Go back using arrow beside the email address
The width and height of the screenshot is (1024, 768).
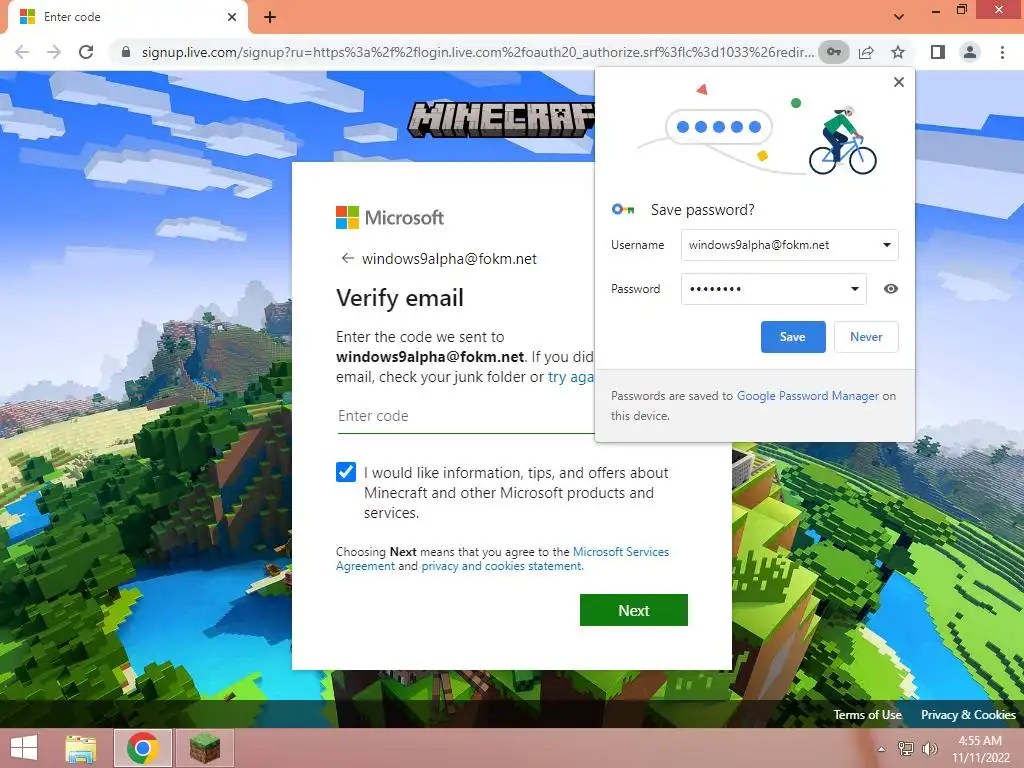pos(347,259)
